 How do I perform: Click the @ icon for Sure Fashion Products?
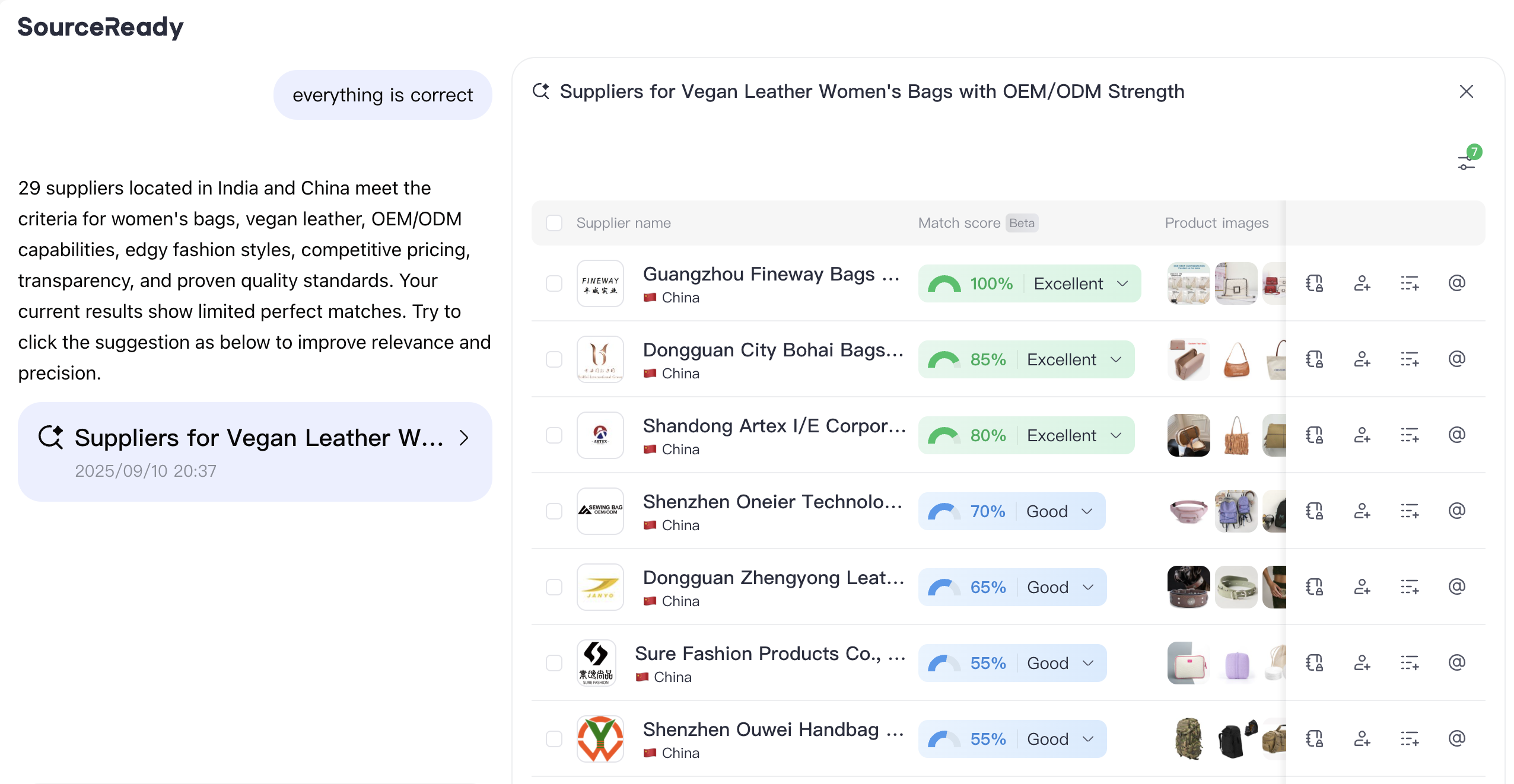pyautogui.click(x=1456, y=662)
